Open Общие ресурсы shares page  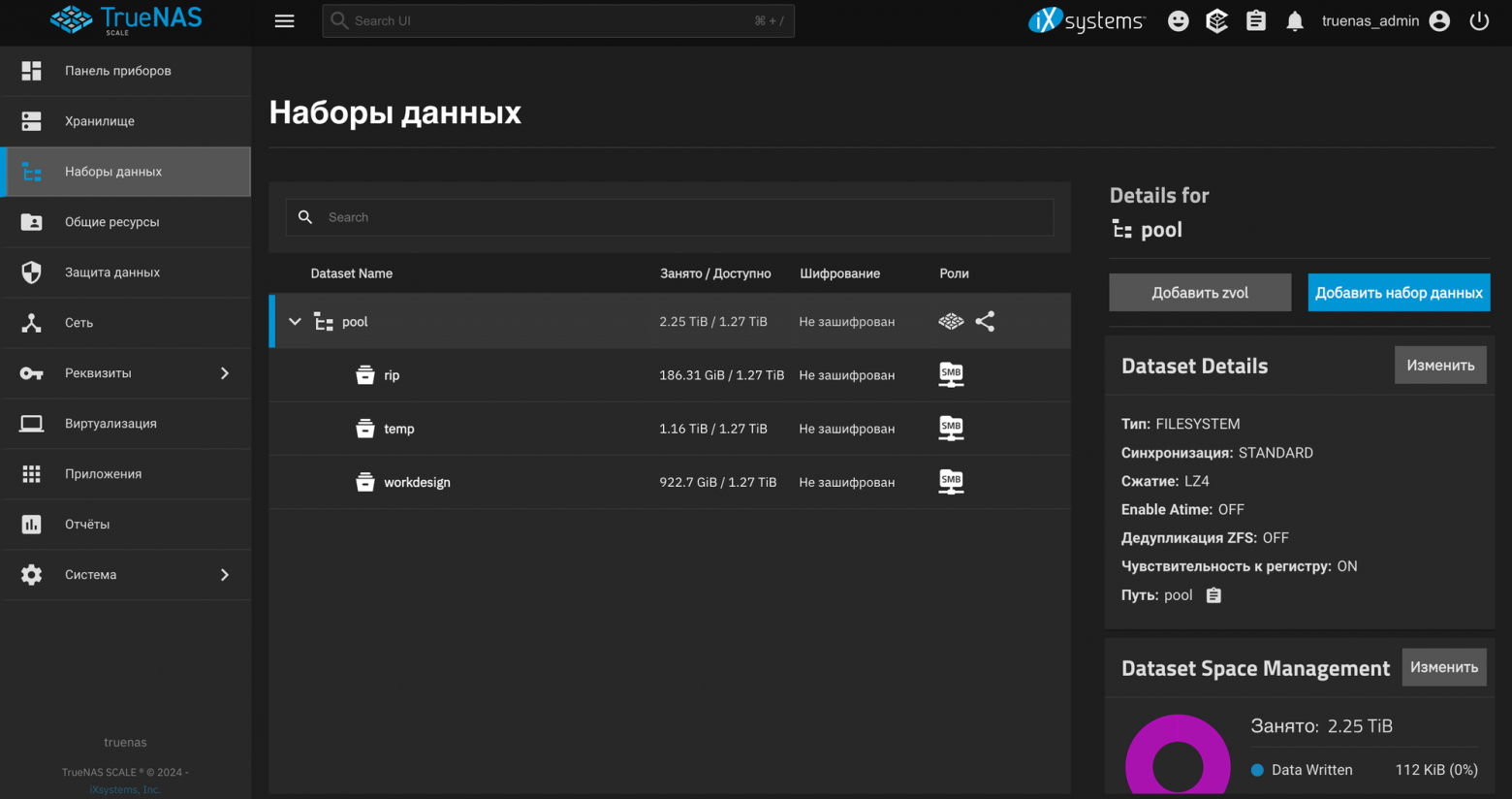[126, 222]
